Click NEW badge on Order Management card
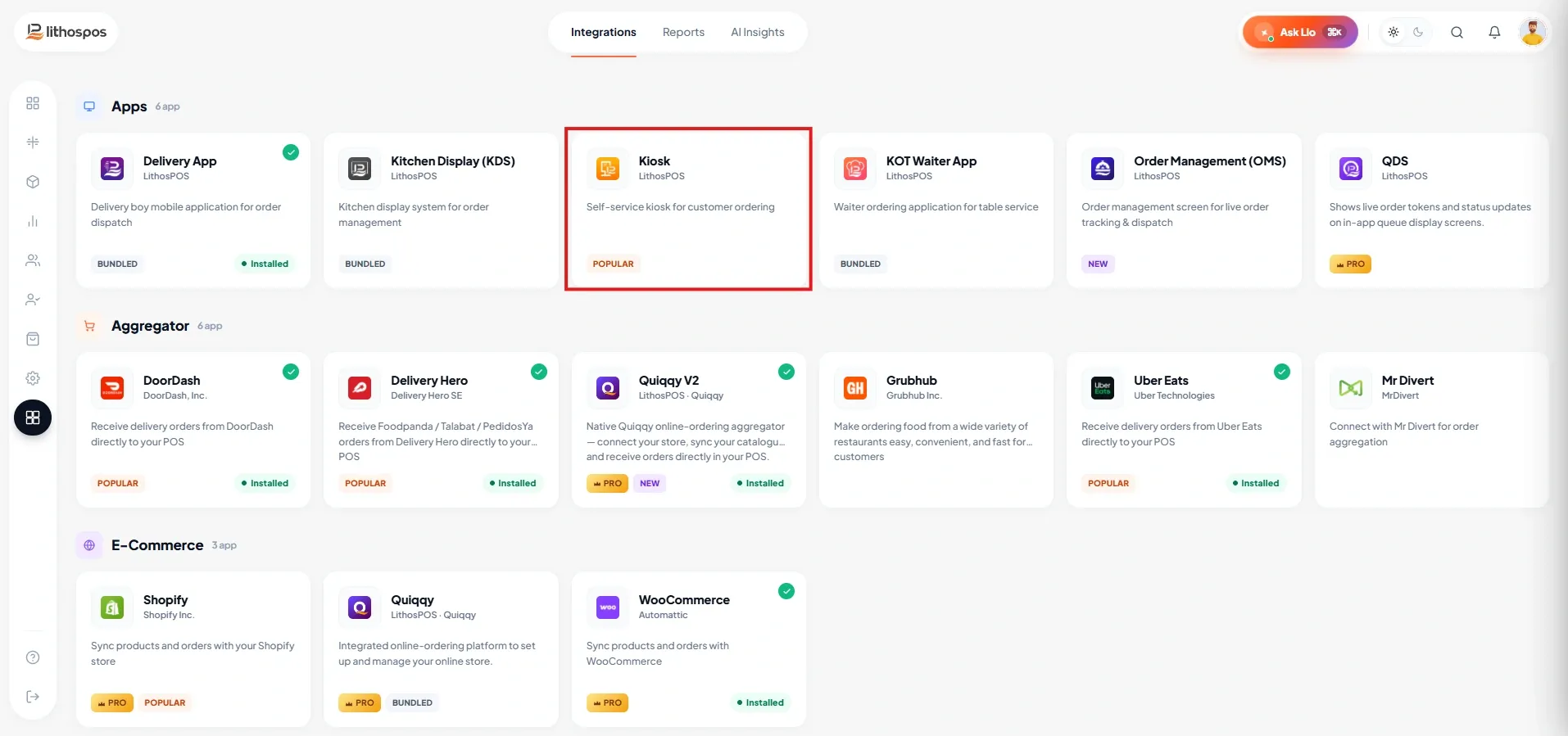This screenshot has width=1568, height=736. point(1098,264)
